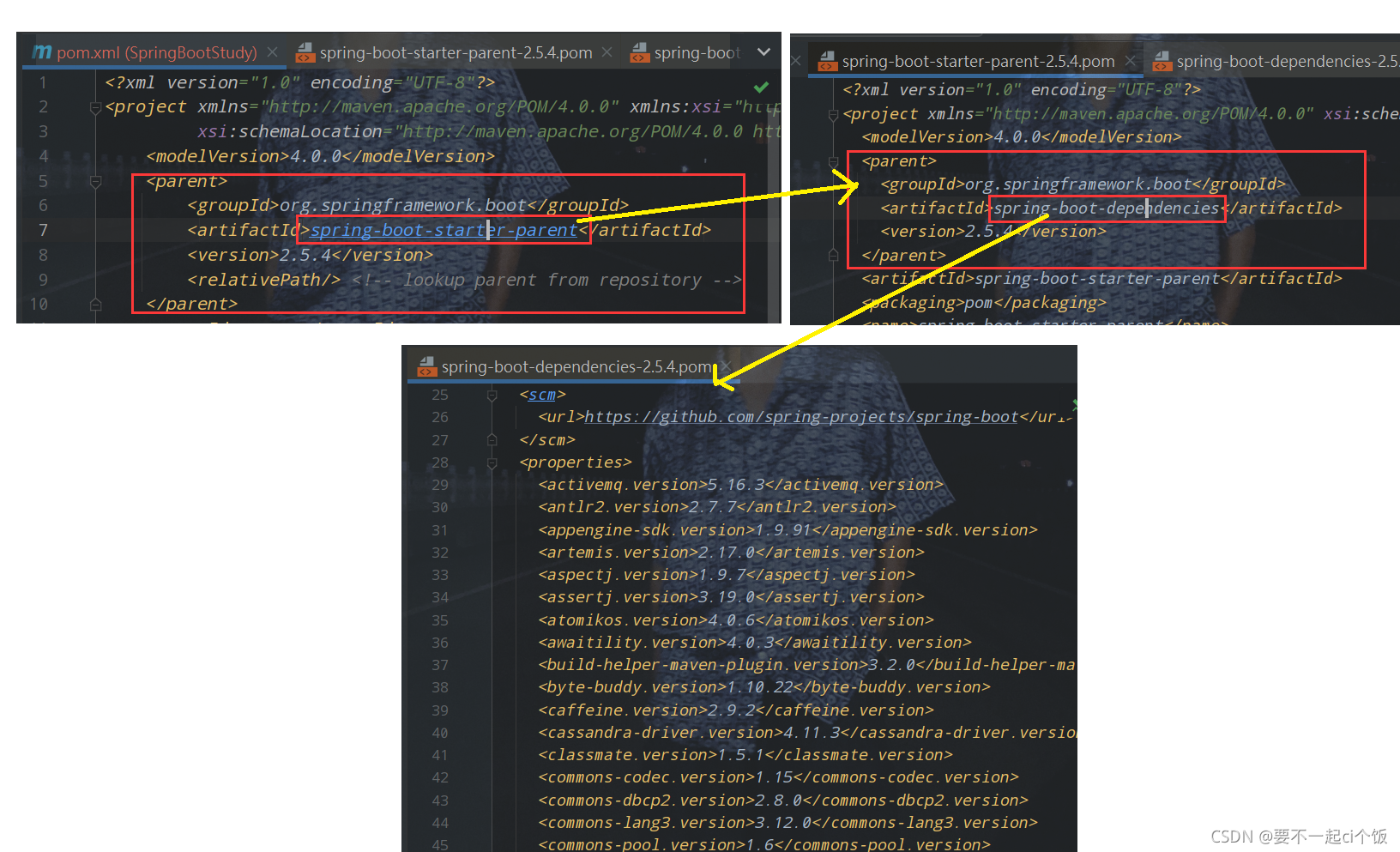Collapse parent fold marker in right editor
The height and width of the screenshot is (852, 1400).
(x=833, y=161)
